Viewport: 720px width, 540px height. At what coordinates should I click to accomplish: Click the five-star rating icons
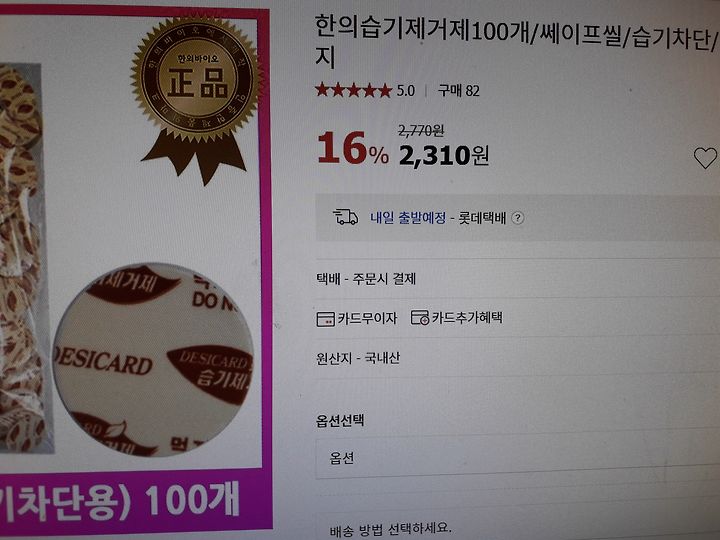[353, 90]
